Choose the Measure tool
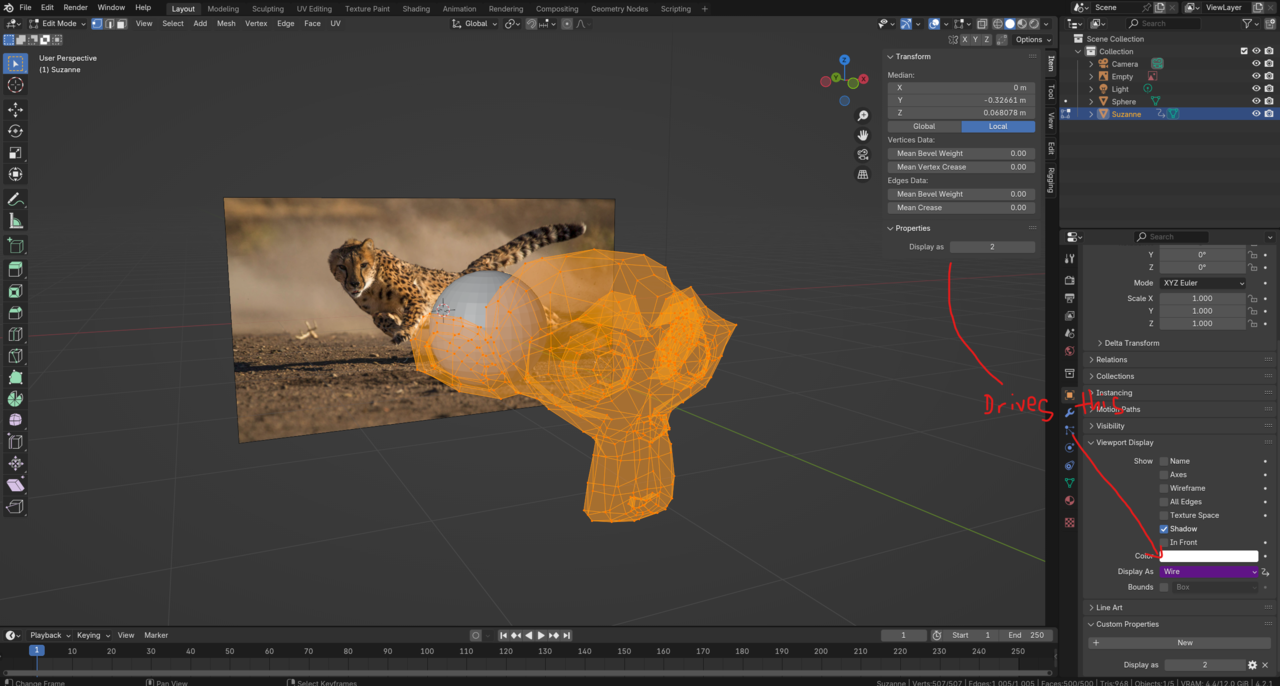Image resolution: width=1280 pixels, height=686 pixels. [x=15, y=221]
